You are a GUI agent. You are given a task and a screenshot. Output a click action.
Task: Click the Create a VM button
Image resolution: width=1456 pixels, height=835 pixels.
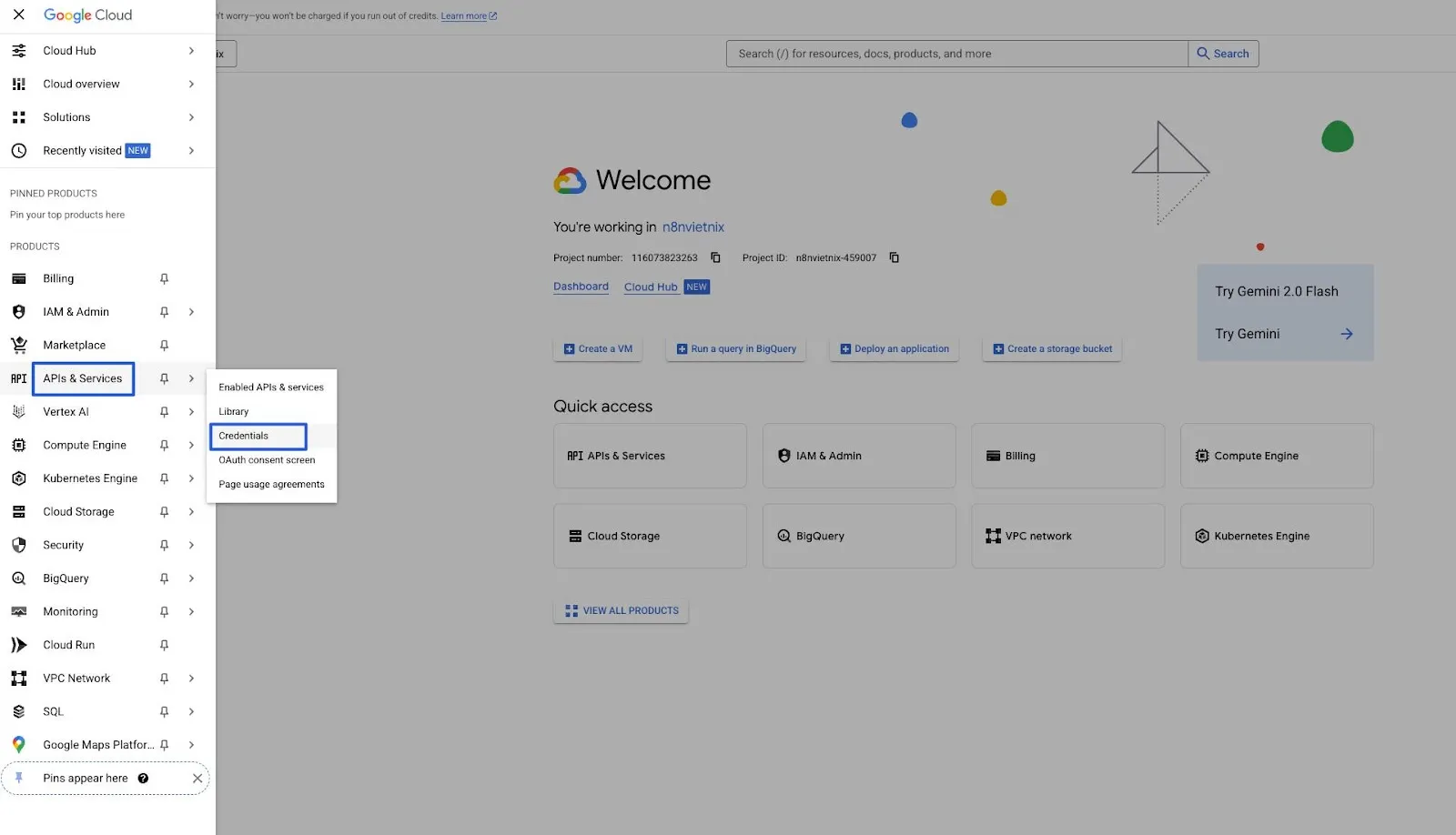(x=598, y=349)
